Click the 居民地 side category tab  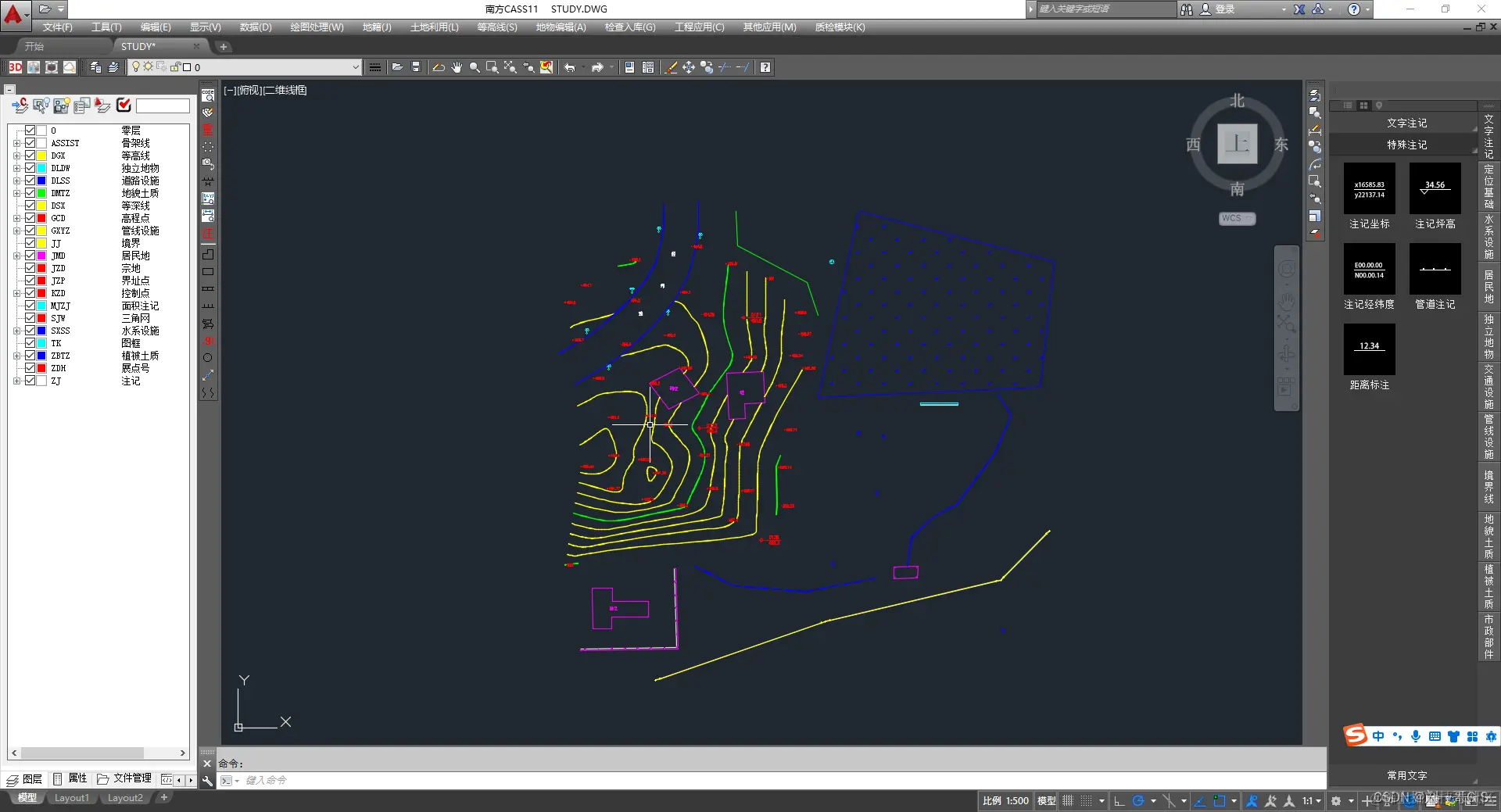pos(1488,287)
